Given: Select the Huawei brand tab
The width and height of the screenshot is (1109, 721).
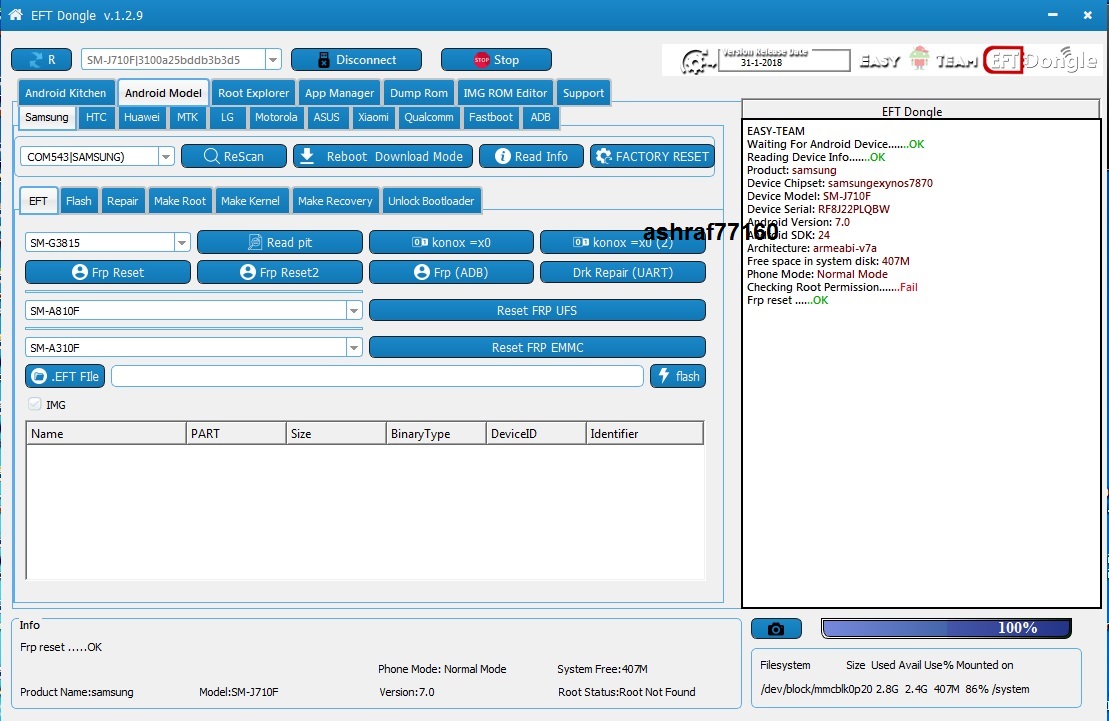Looking at the screenshot, I should click(141, 117).
